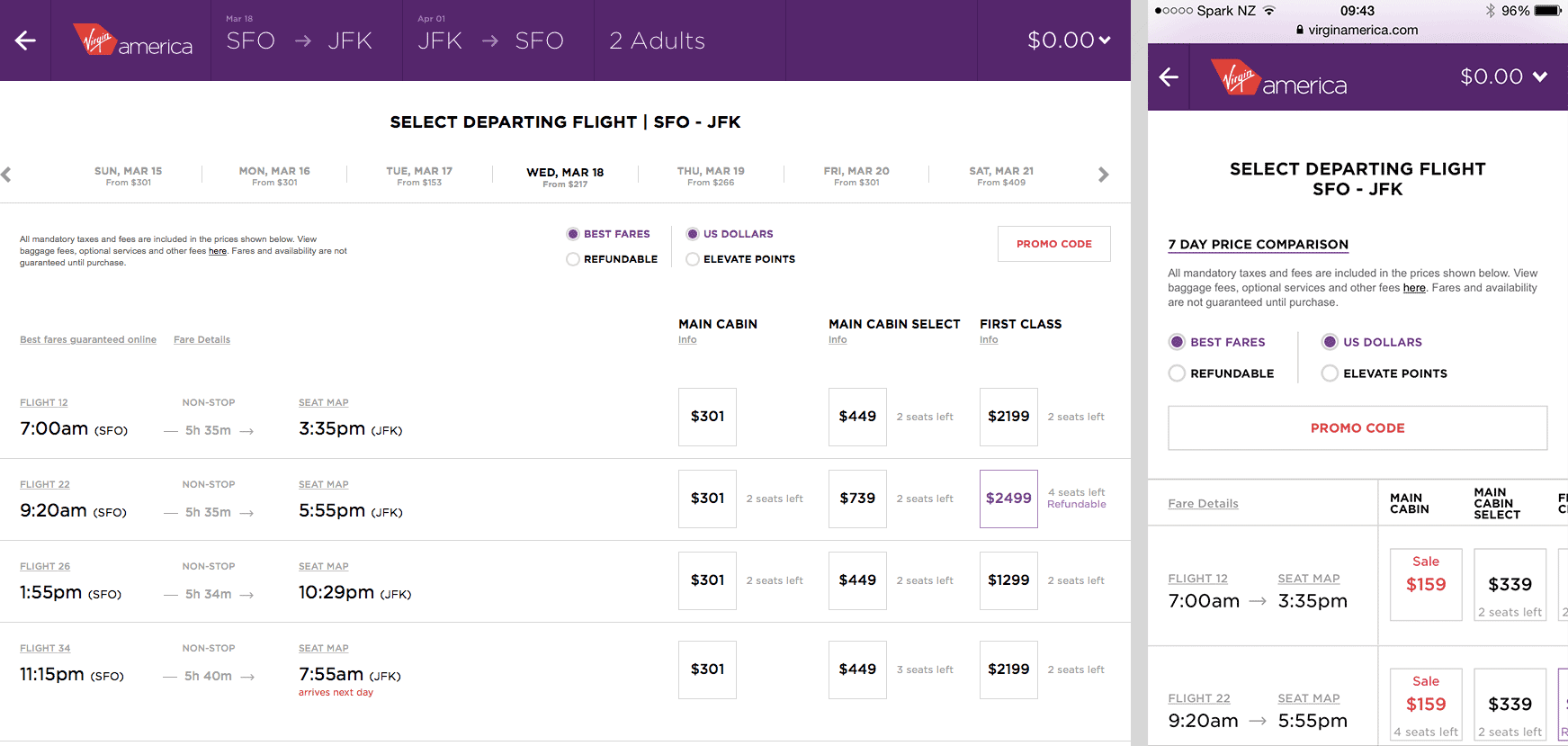The height and width of the screenshot is (746, 1568).
Task: Choose $2499 First Class fare for Flight 22
Action: pos(1008,499)
